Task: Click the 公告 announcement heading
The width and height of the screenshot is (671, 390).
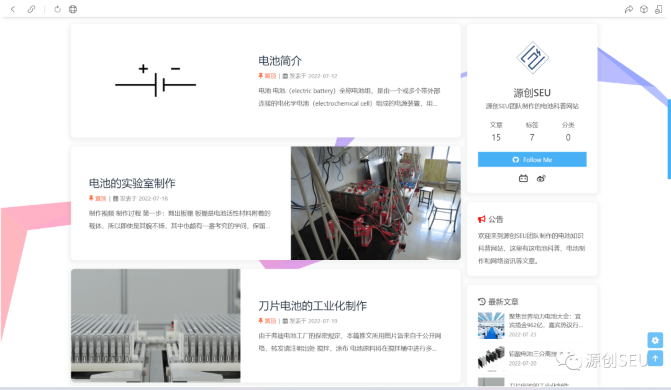Action: coord(490,219)
